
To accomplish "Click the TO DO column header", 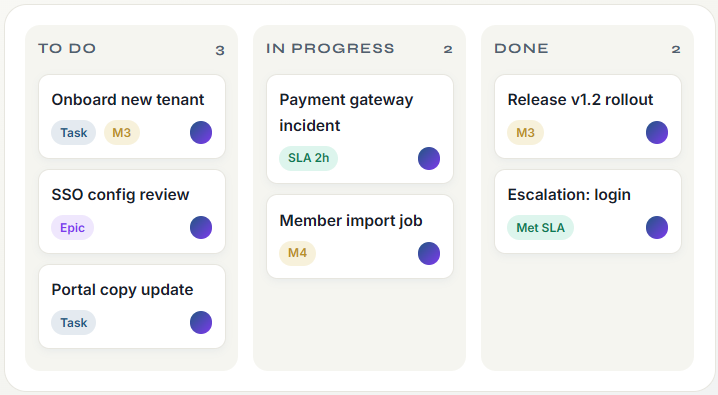I will (67, 49).
